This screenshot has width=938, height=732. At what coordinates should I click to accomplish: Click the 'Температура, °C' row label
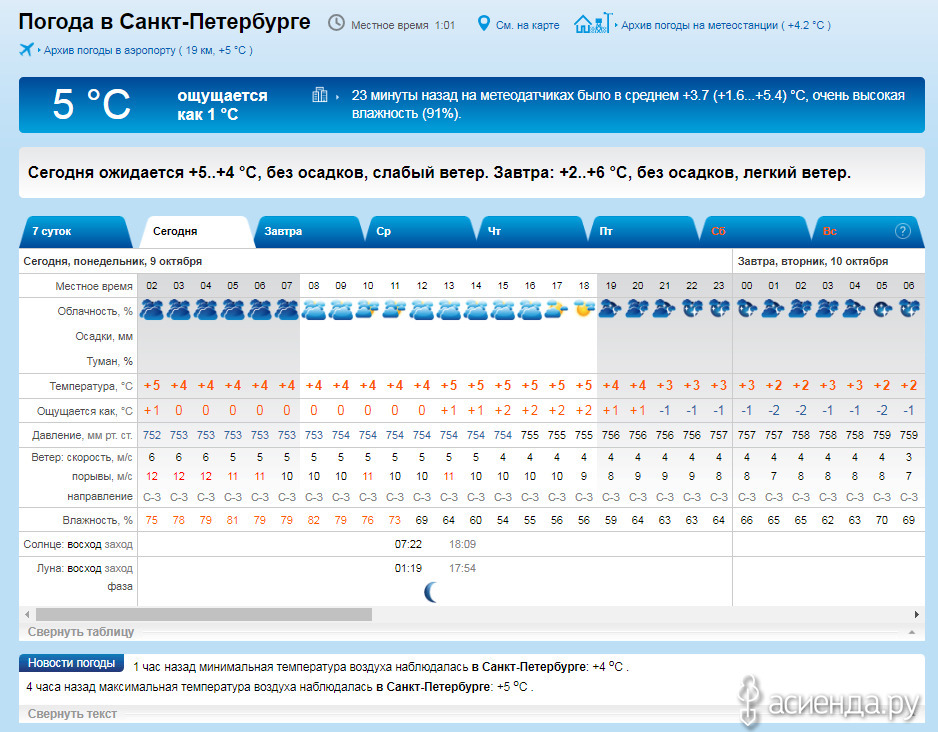point(91,386)
